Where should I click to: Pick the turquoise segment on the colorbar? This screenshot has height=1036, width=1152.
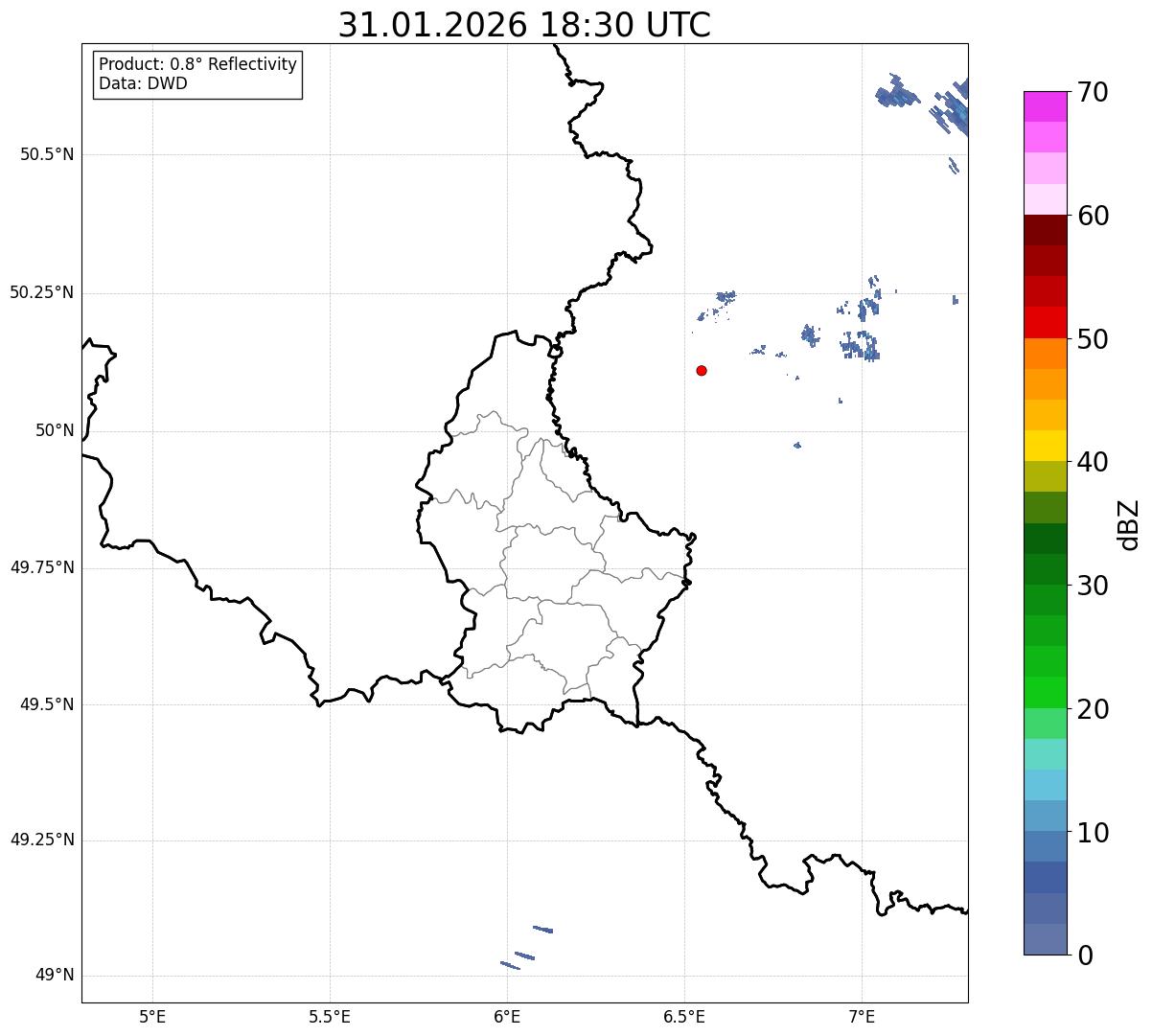1045,754
